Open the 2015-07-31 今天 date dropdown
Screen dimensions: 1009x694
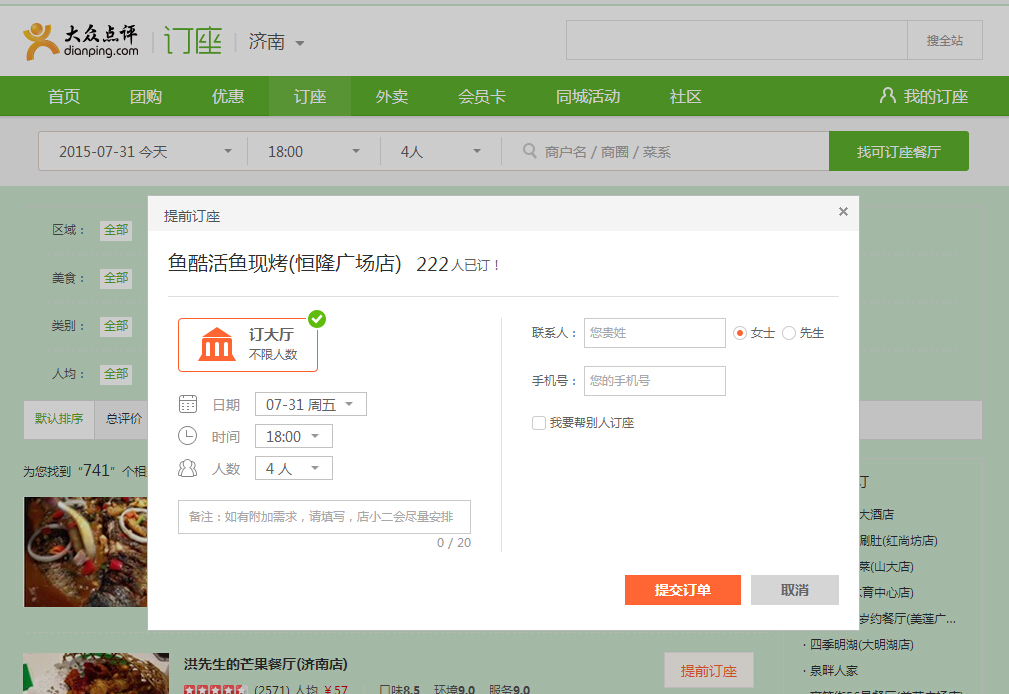pos(143,151)
